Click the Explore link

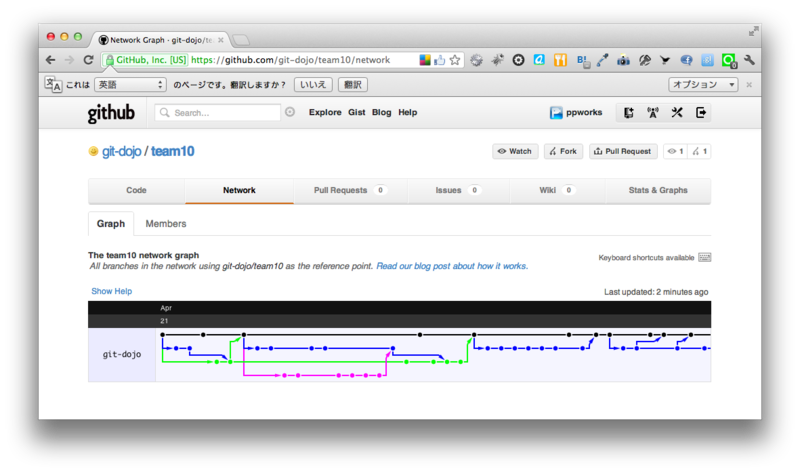[325, 112]
